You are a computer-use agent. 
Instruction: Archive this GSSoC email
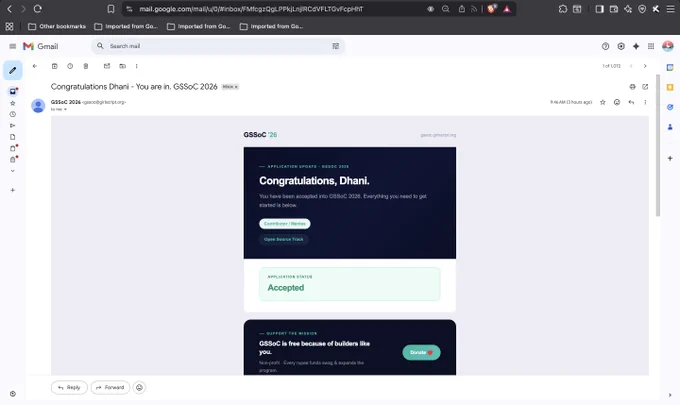[54, 66]
